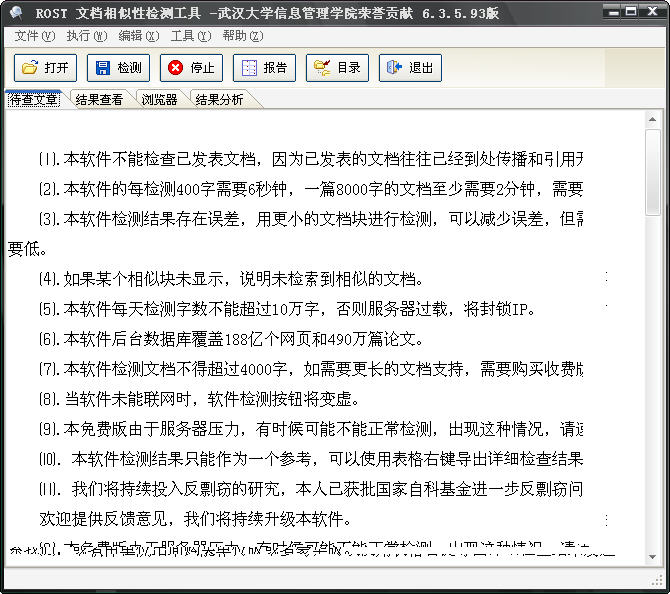Viewport: 670px width, 594px height.
Task: Click the ROST app icon in title bar
Action: (15, 12)
